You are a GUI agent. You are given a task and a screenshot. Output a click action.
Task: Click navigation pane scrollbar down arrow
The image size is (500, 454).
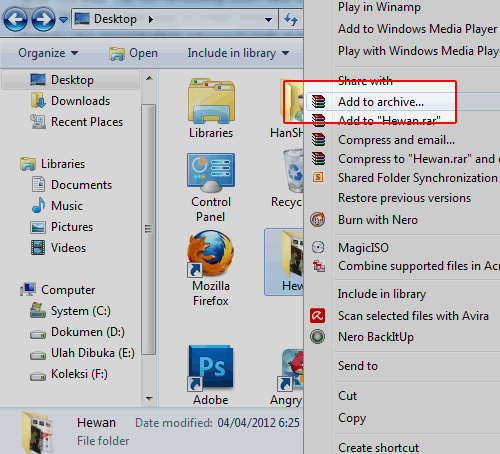coord(149,399)
